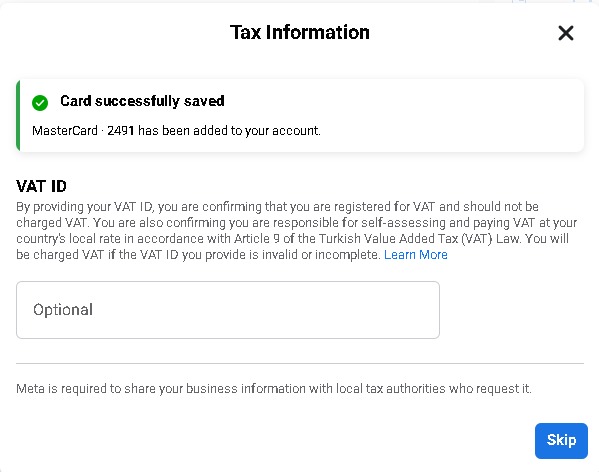
Task: Click the Tax Information dialog title
Action: tap(300, 32)
